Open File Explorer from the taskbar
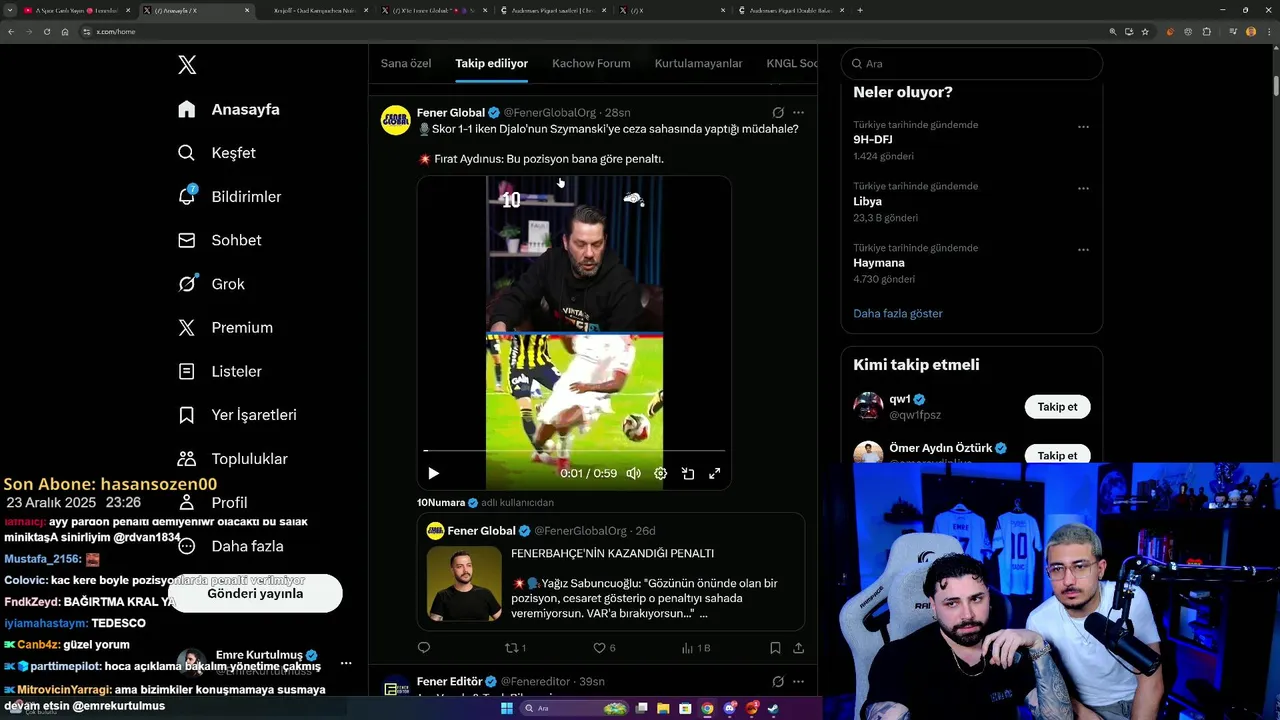 point(663,708)
